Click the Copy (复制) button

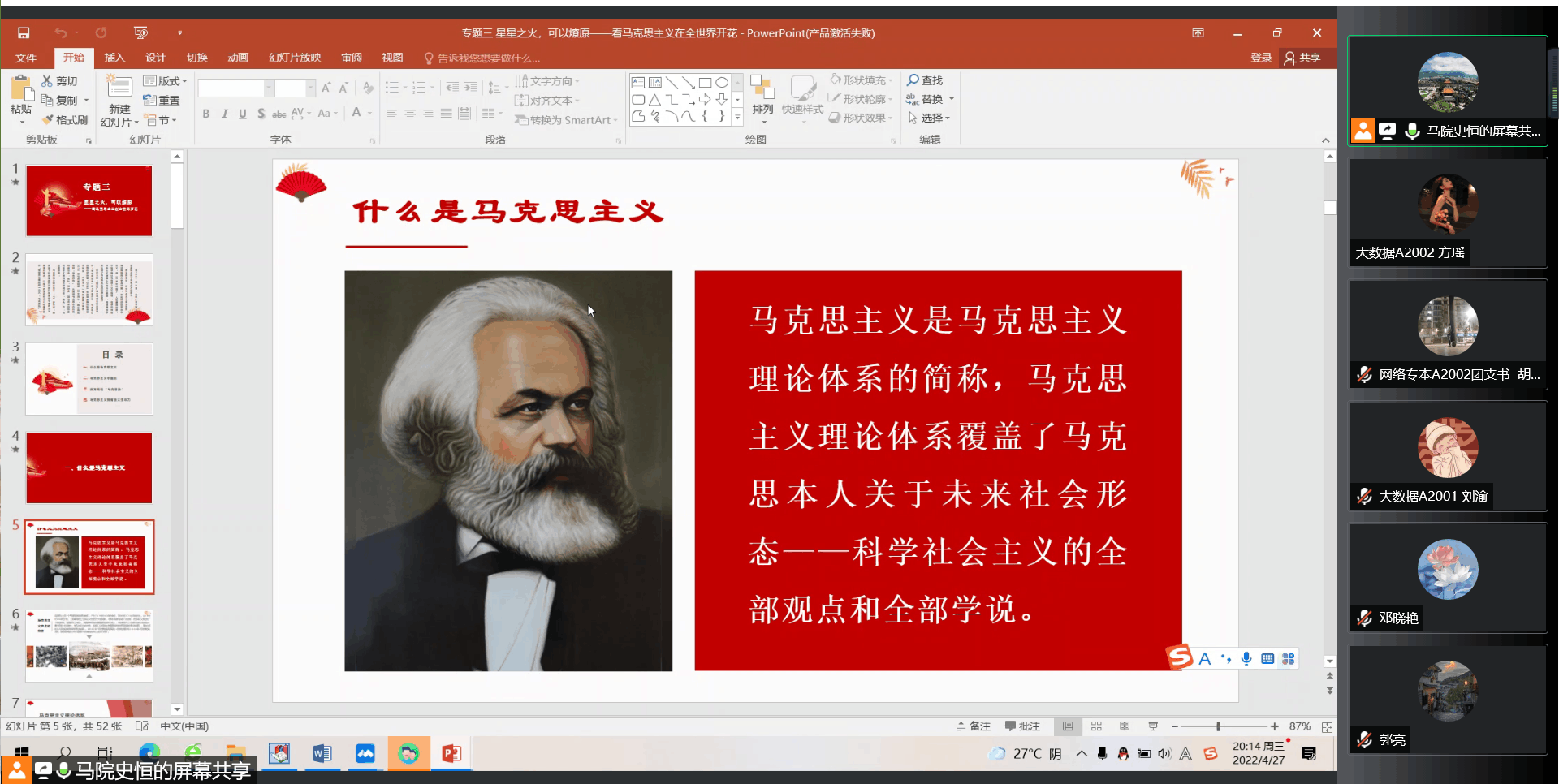[x=59, y=101]
